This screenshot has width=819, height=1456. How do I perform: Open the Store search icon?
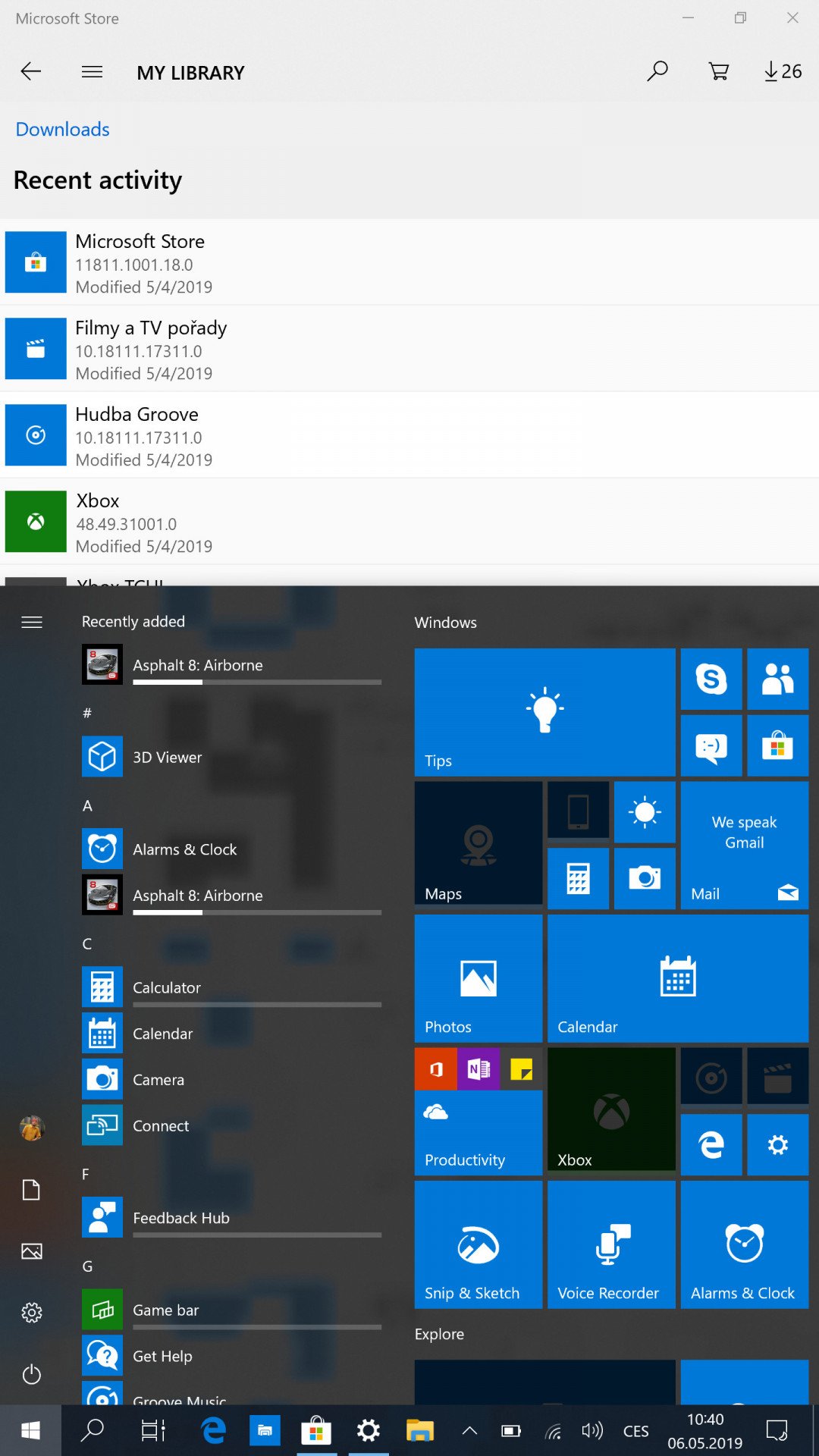pos(657,71)
